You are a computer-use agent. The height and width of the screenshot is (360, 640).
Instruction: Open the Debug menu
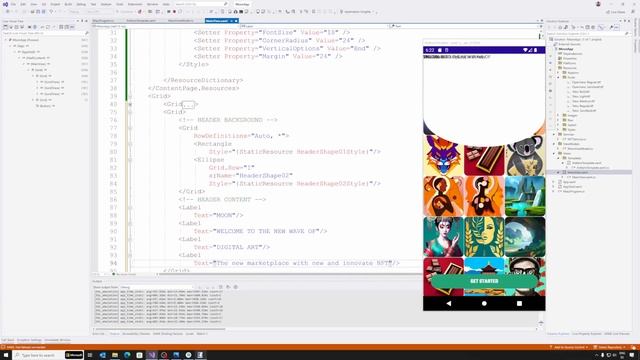81,4
